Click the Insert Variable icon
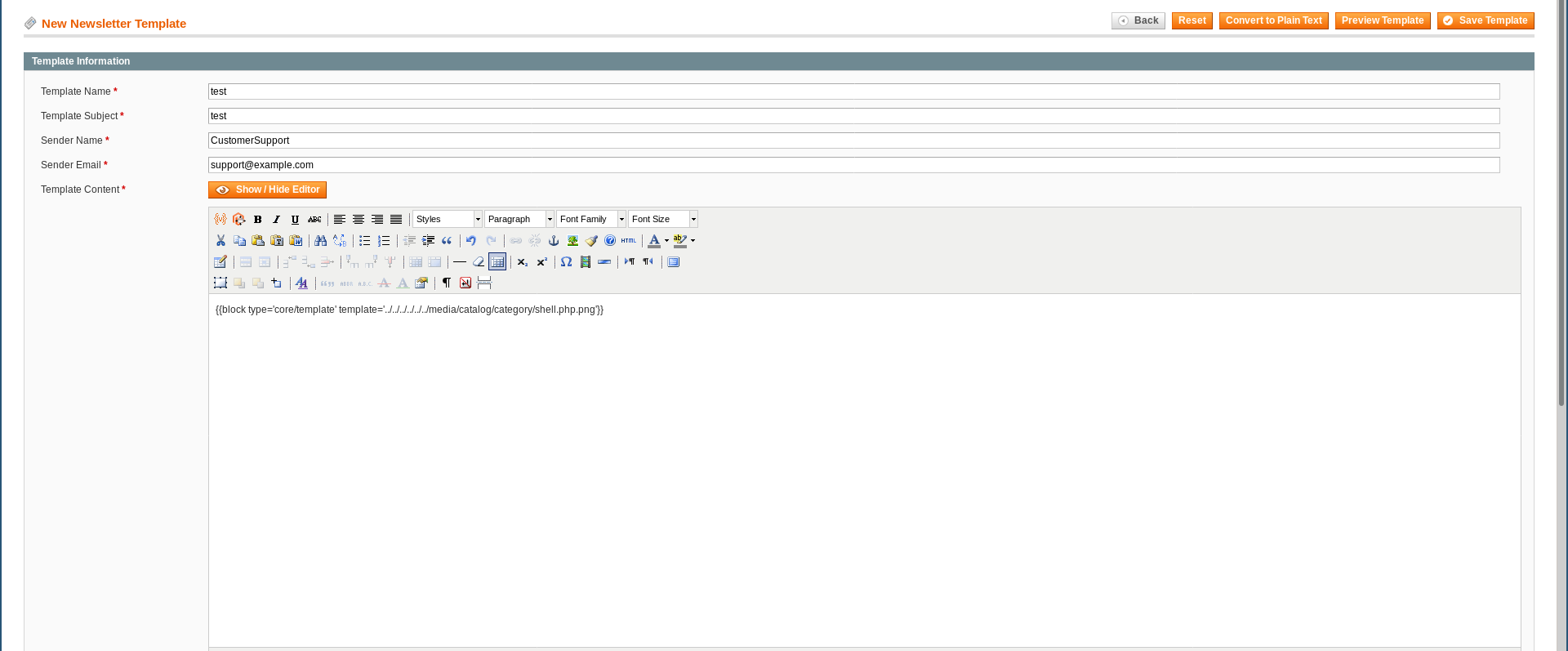 click(x=220, y=220)
